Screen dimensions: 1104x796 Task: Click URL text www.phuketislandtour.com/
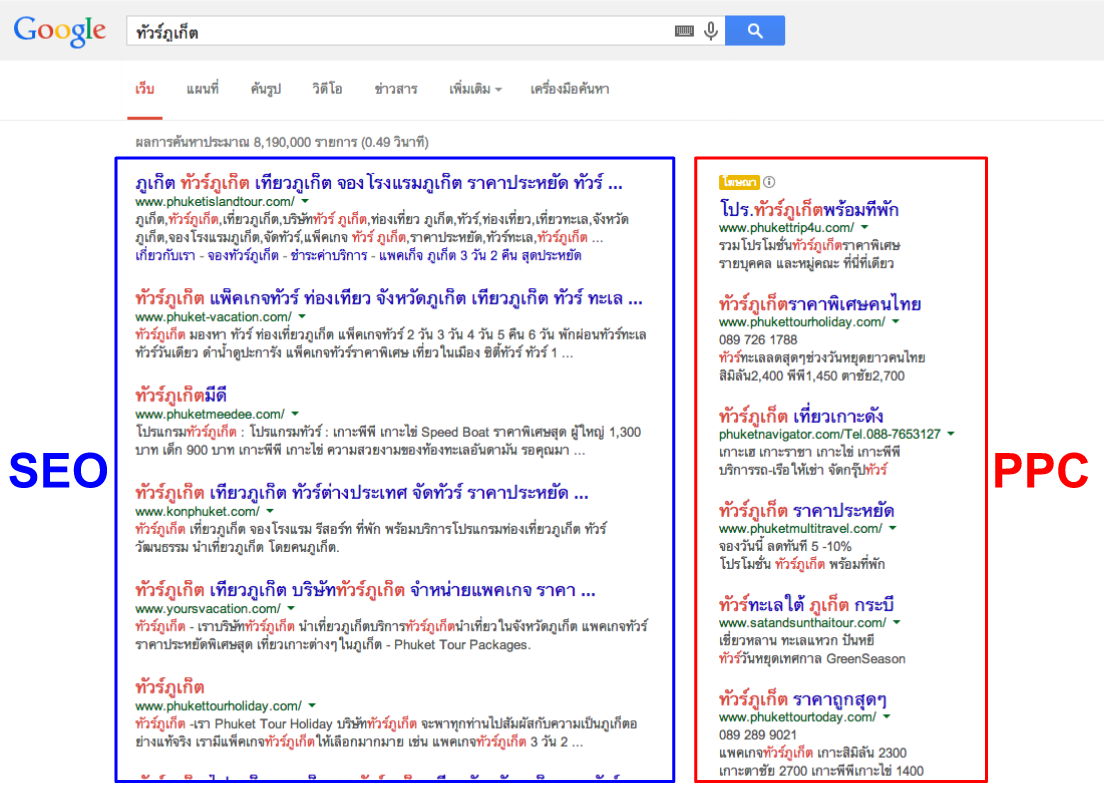pyautogui.click(x=215, y=202)
